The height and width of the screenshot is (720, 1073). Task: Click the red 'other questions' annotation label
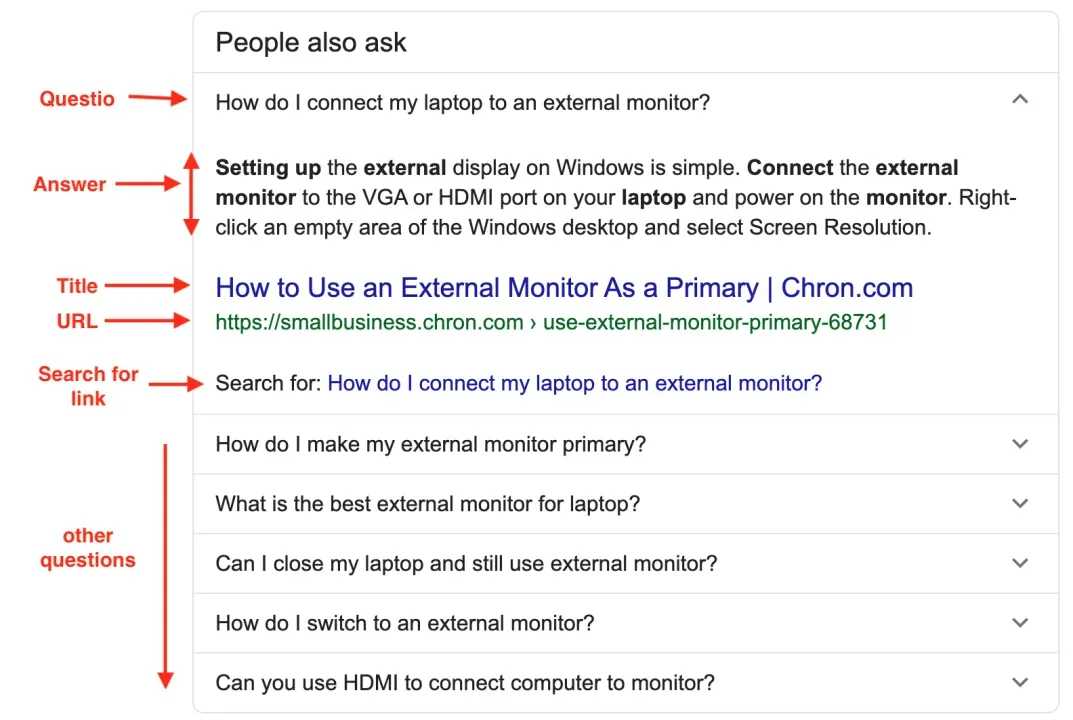coord(88,548)
